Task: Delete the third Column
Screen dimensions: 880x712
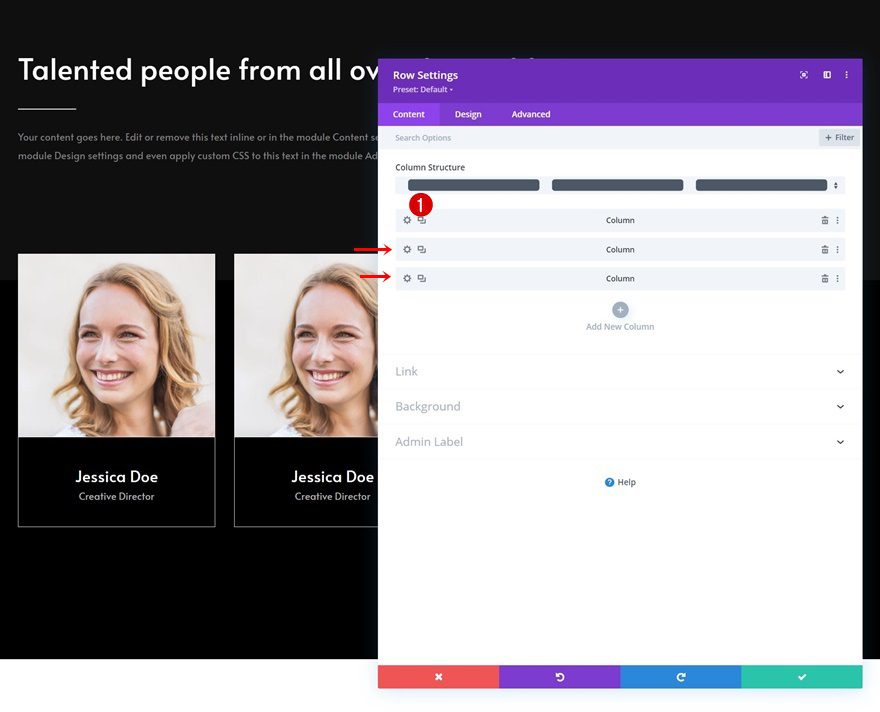Action: point(825,278)
